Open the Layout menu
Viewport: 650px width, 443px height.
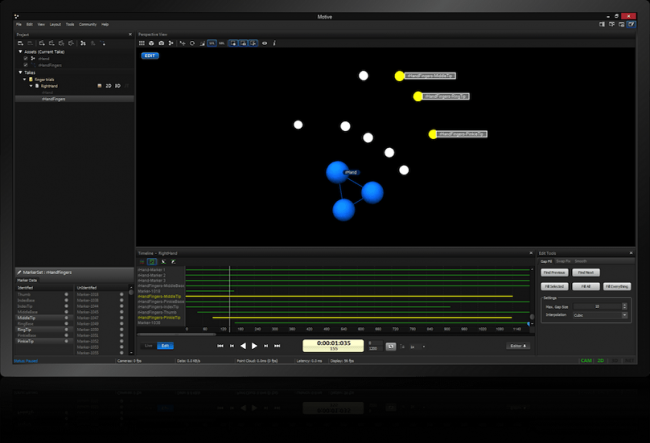(x=55, y=24)
